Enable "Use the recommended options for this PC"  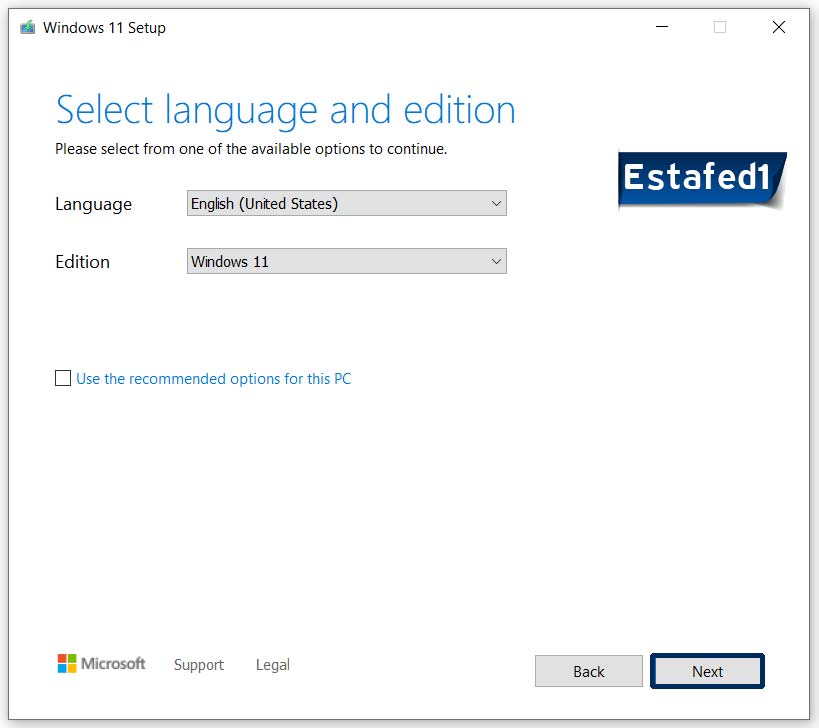(x=63, y=378)
